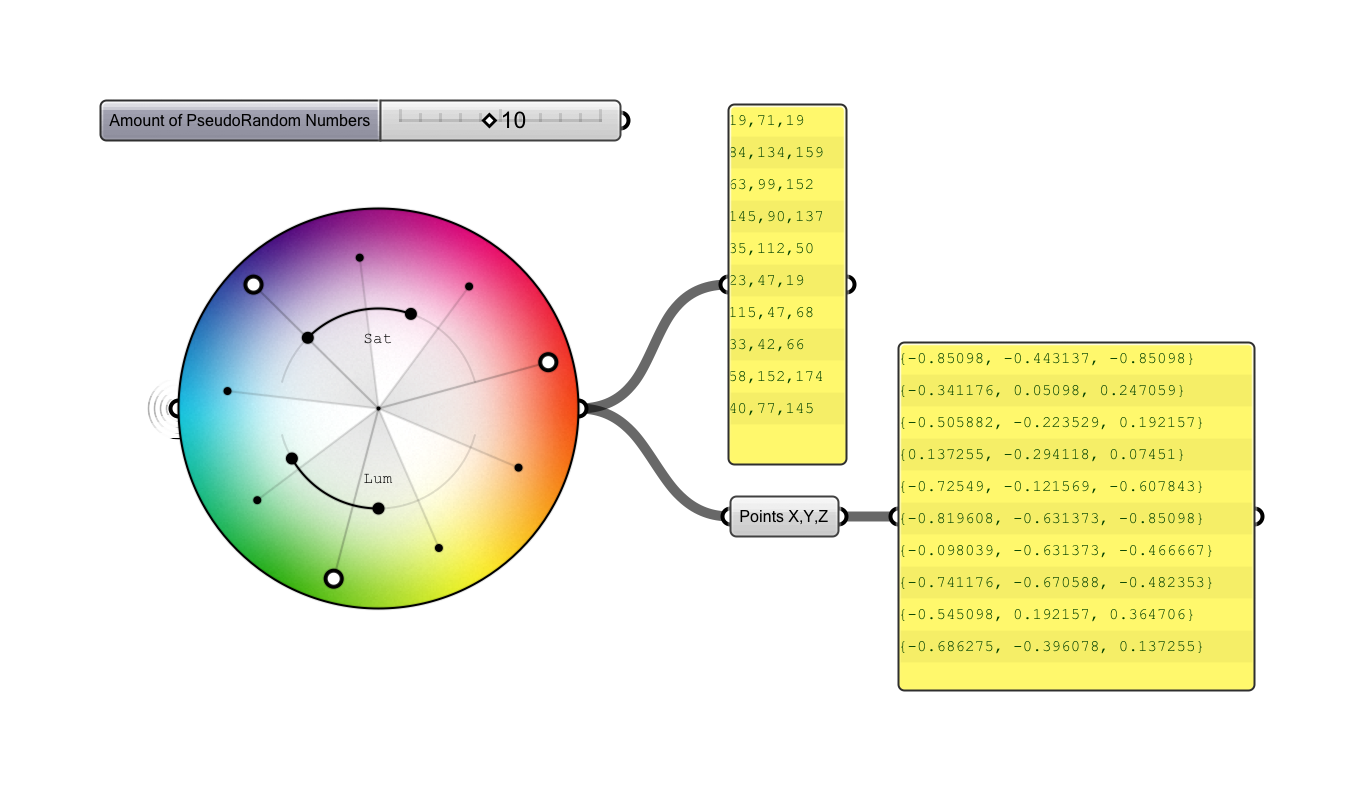Click the Sat text label on the wheel

tap(376, 339)
